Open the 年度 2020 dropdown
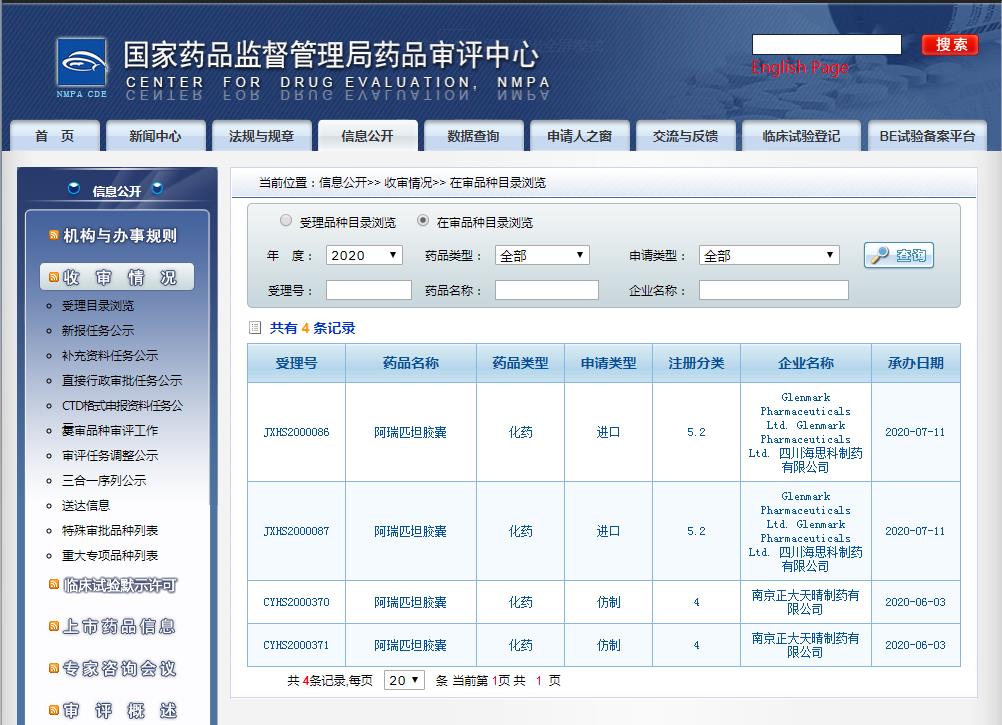Viewport: 1002px width, 725px height. 364,256
